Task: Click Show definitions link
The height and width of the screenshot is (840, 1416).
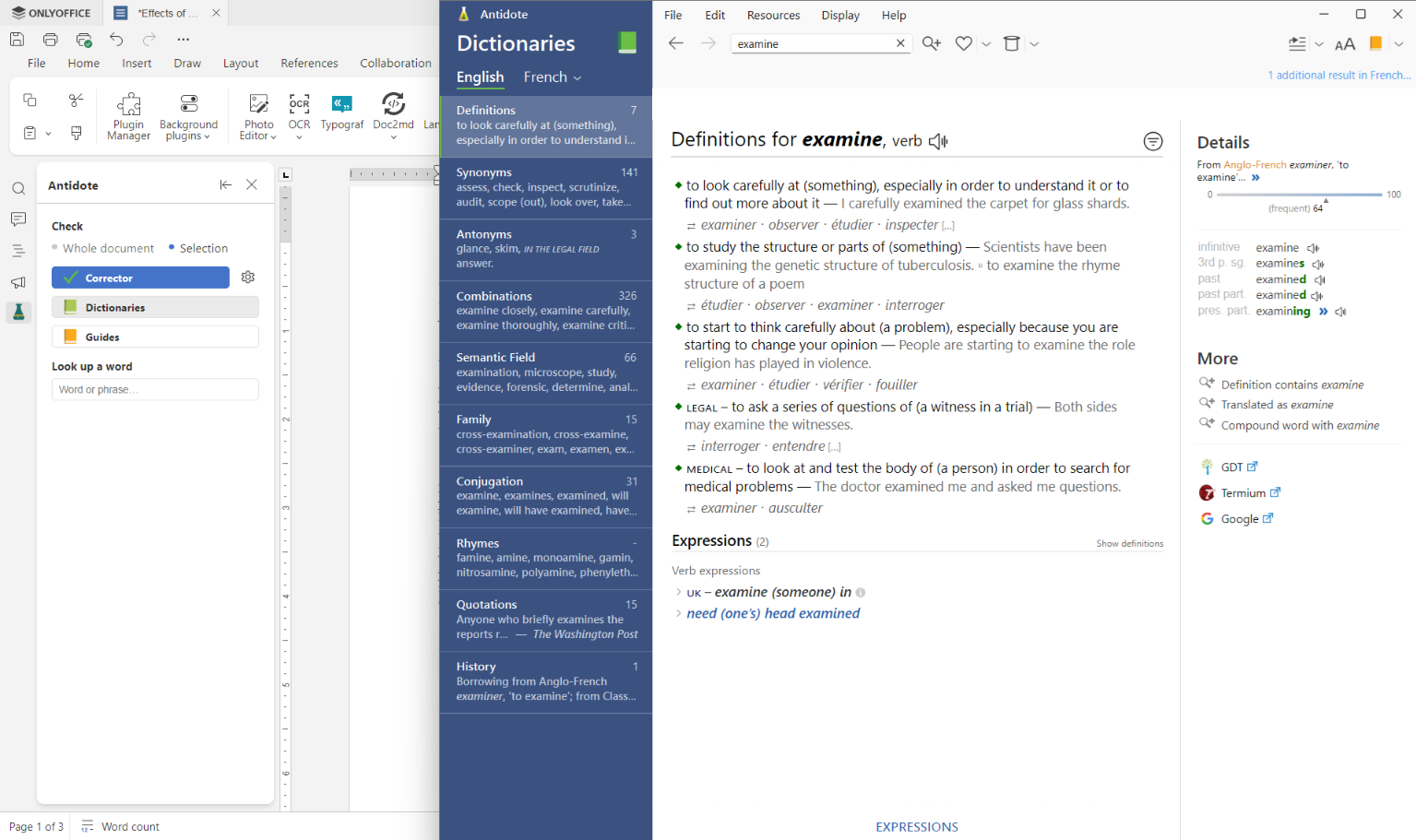Action: point(1129,544)
